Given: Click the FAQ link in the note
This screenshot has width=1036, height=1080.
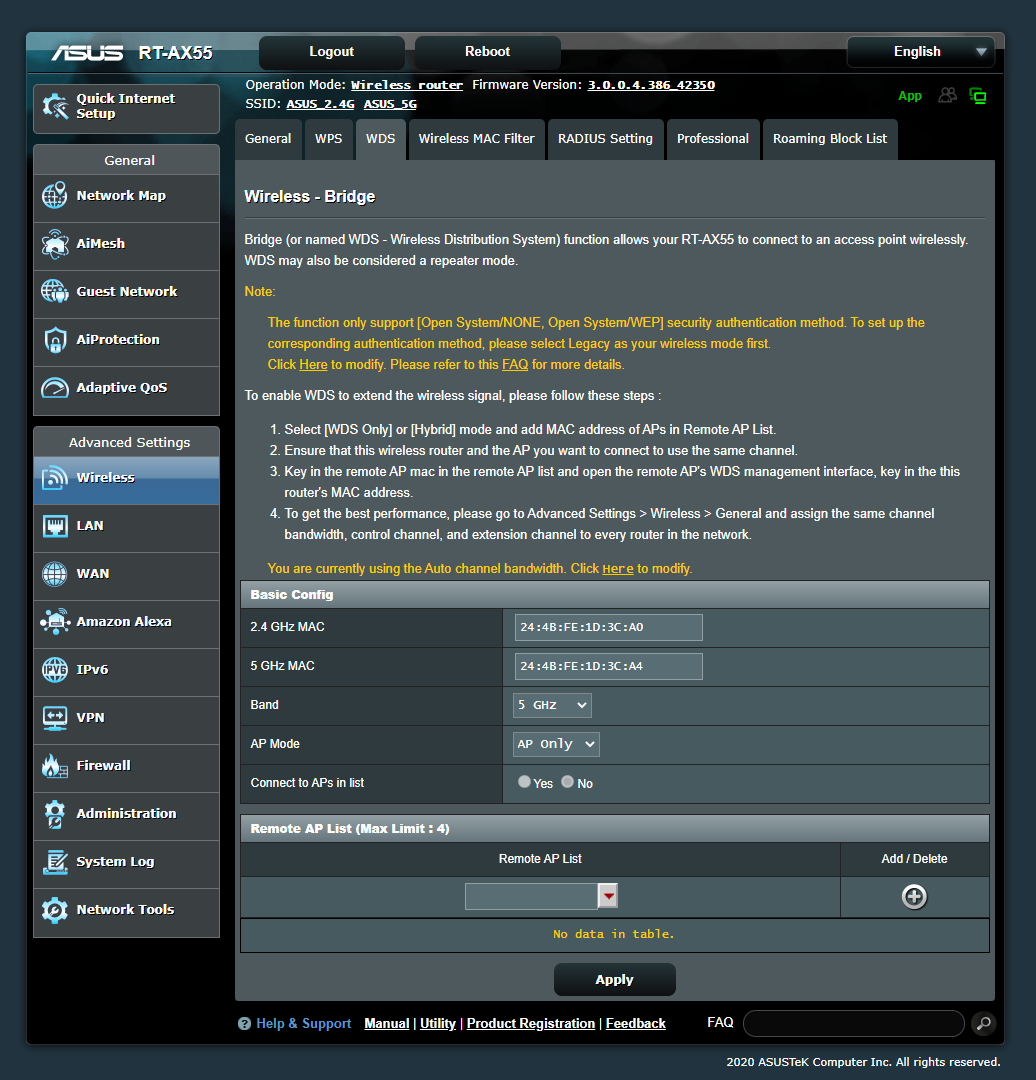Looking at the screenshot, I should coord(515,364).
